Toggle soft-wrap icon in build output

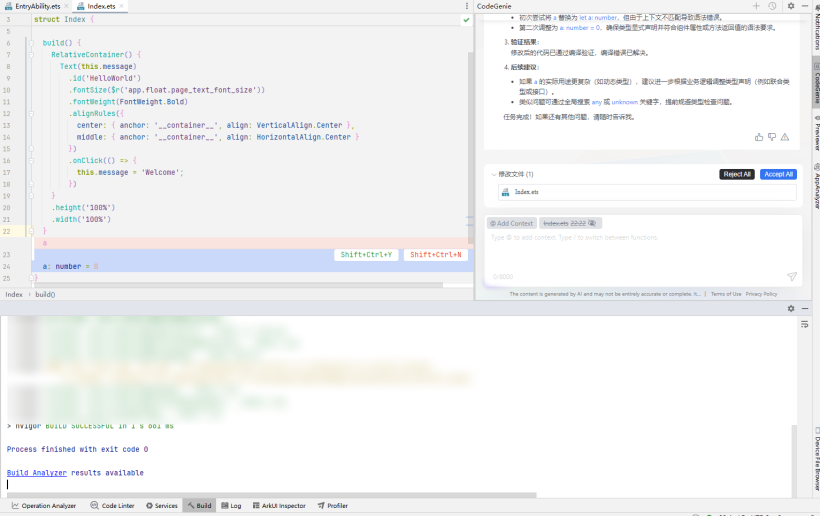pyautogui.click(x=804, y=325)
